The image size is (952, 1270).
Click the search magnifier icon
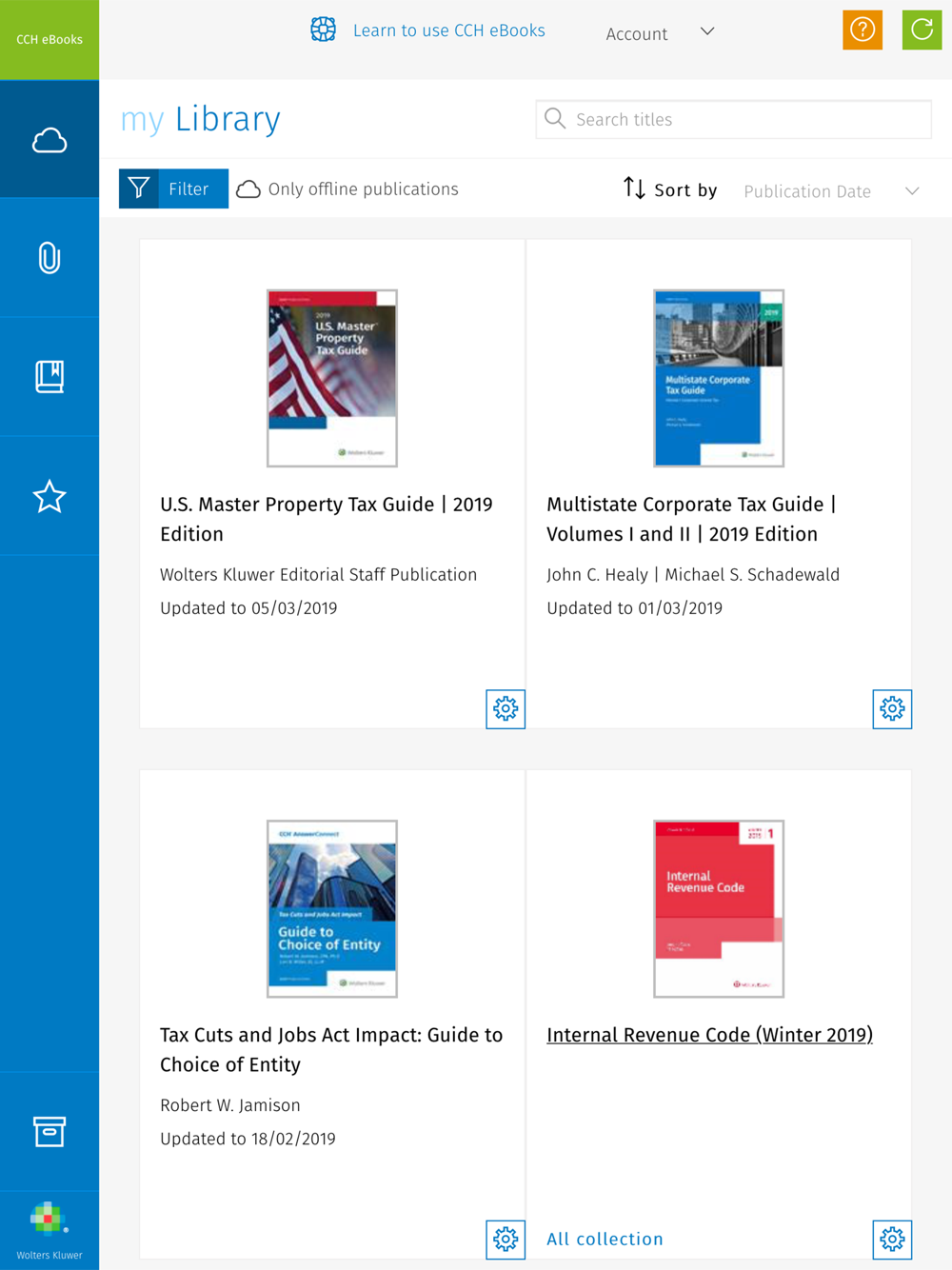[x=555, y=119]
